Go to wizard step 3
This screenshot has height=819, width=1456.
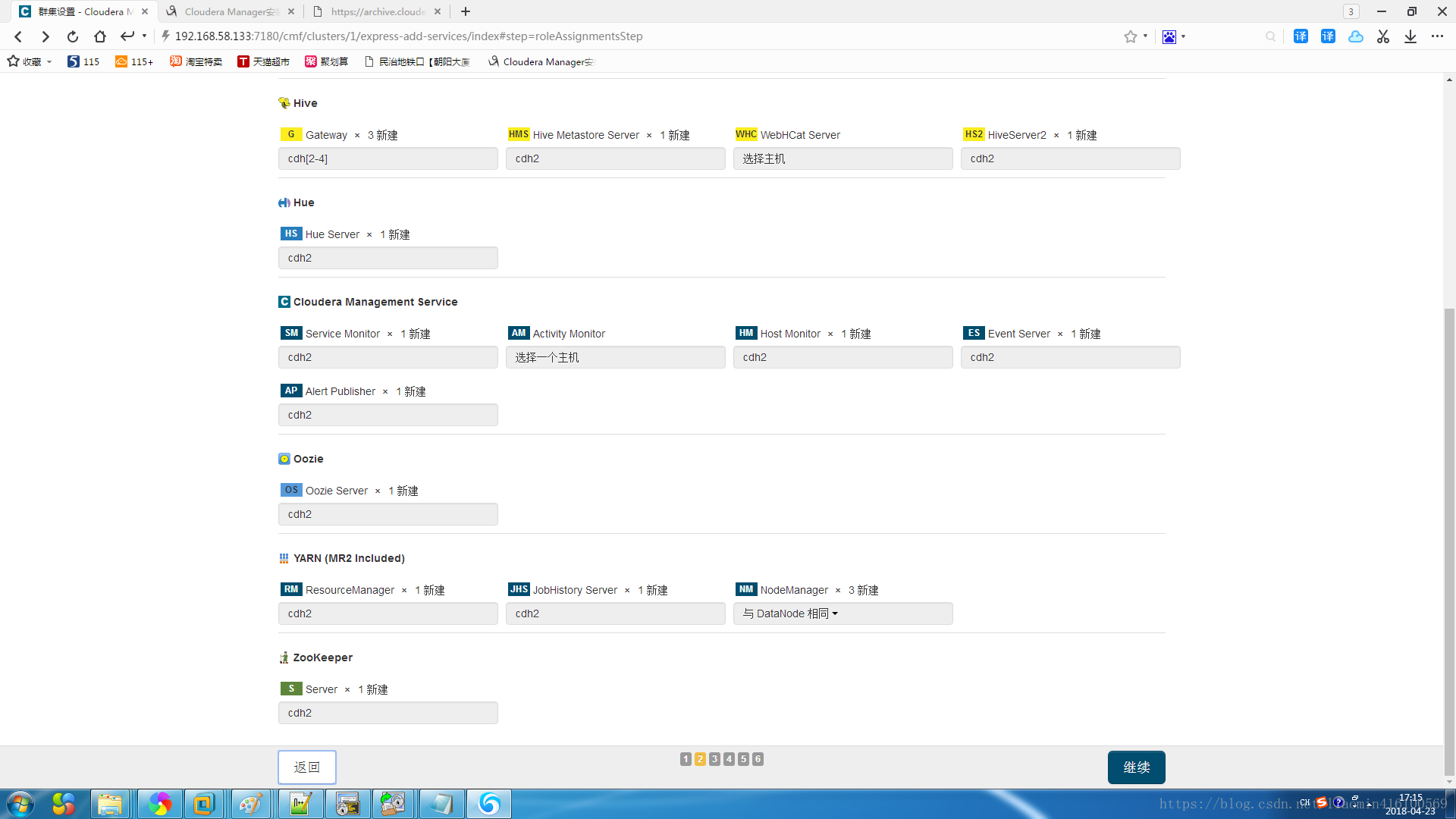point(714,759)
